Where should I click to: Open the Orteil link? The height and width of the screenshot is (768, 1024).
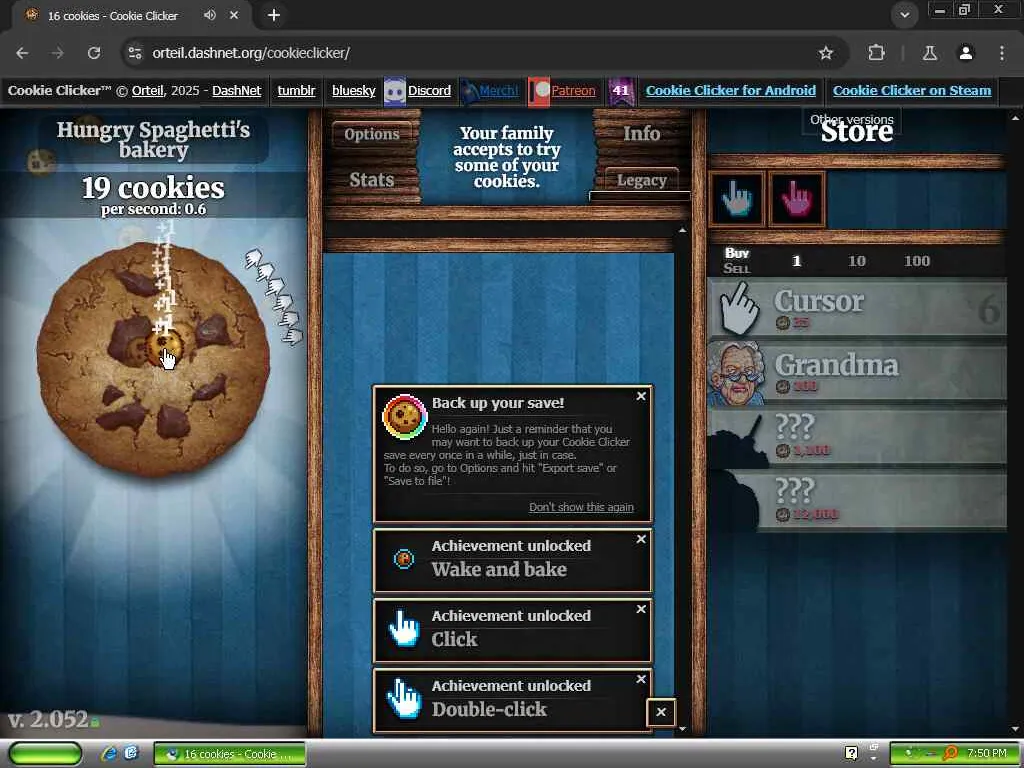point(148,90)
